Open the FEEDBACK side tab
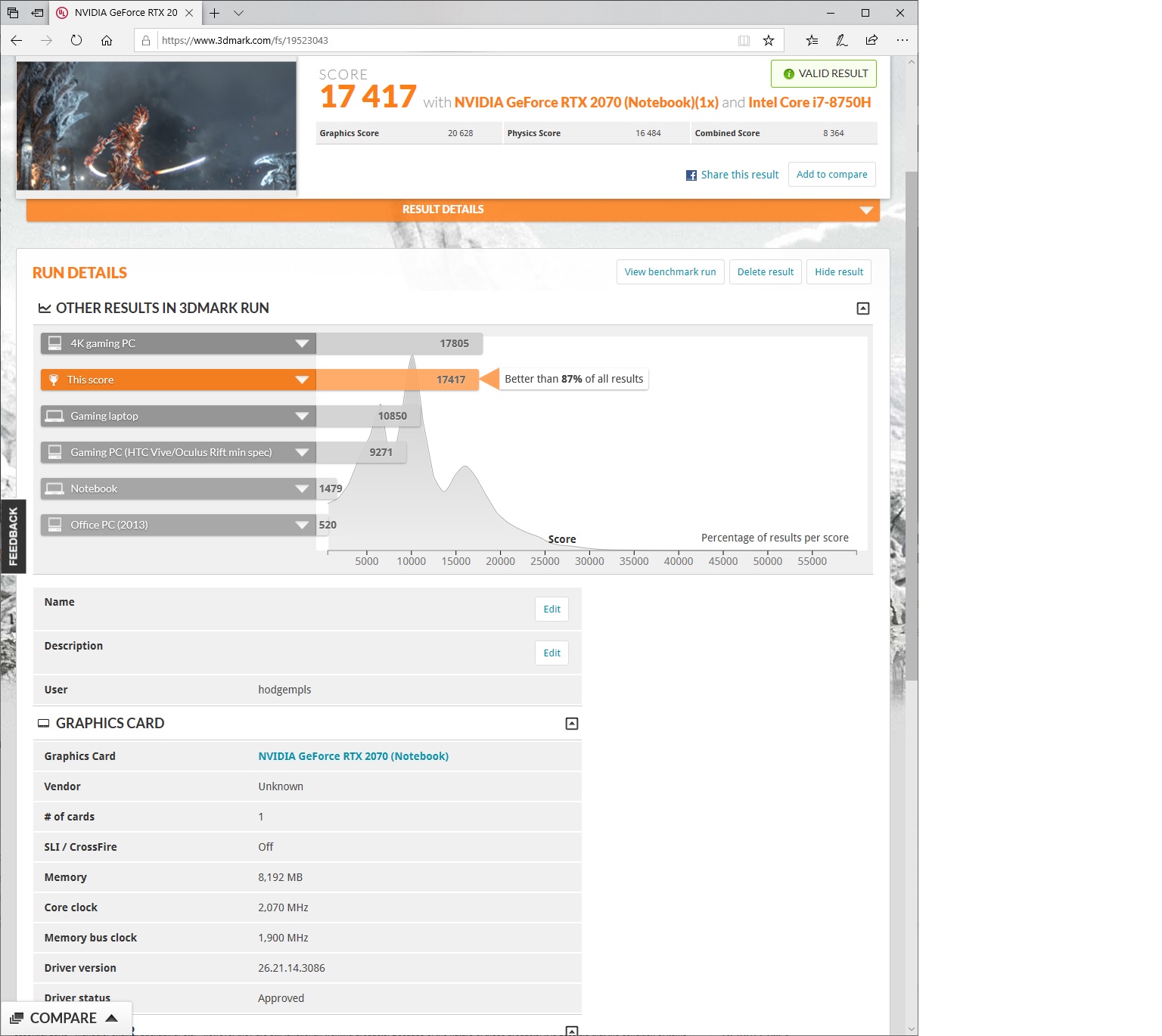This screenshot has width=1162, height=1036. [x=13, y=536]
